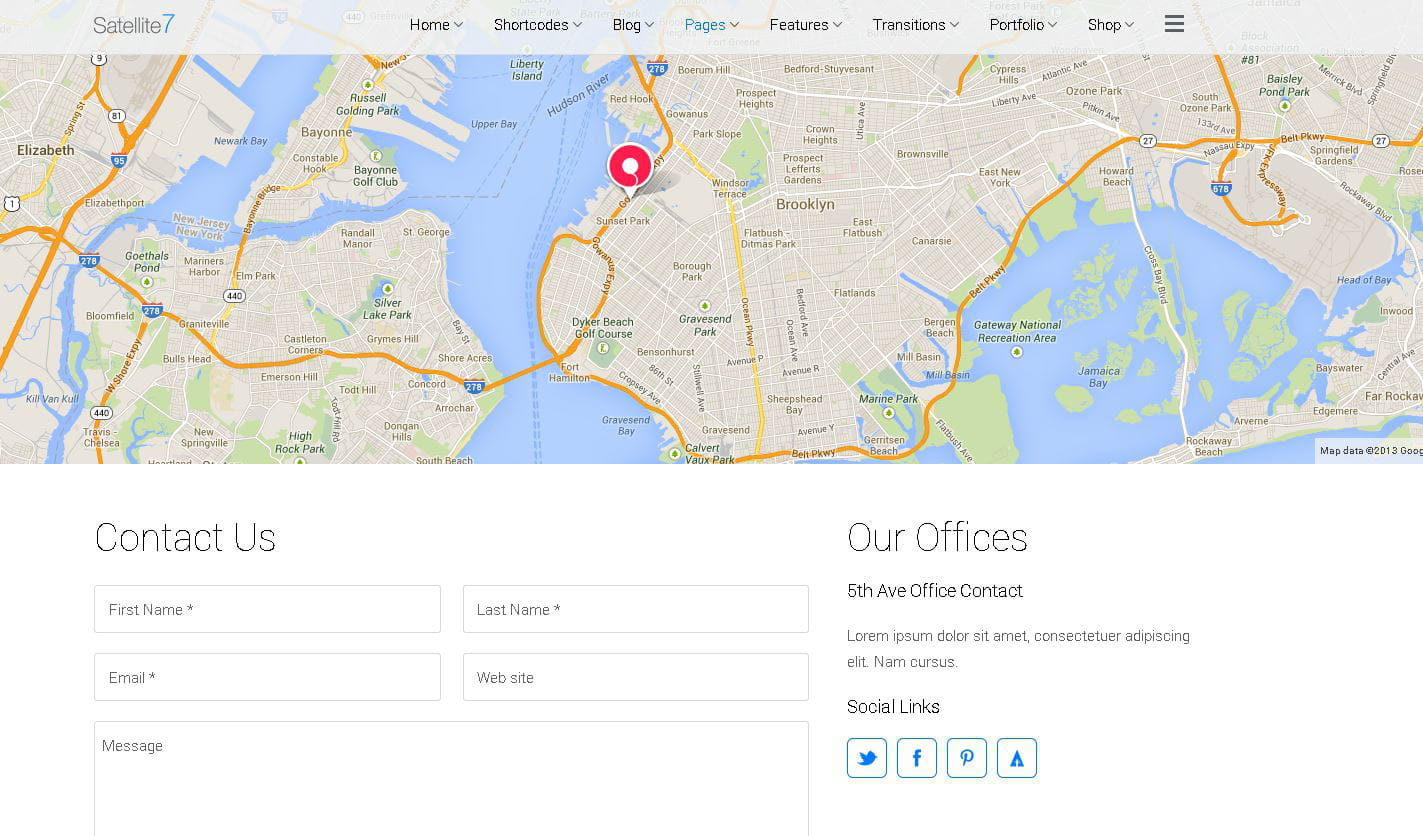1423x836 pixels.
Task: Click the Bayonne label on the map
Action: [326, 132]
